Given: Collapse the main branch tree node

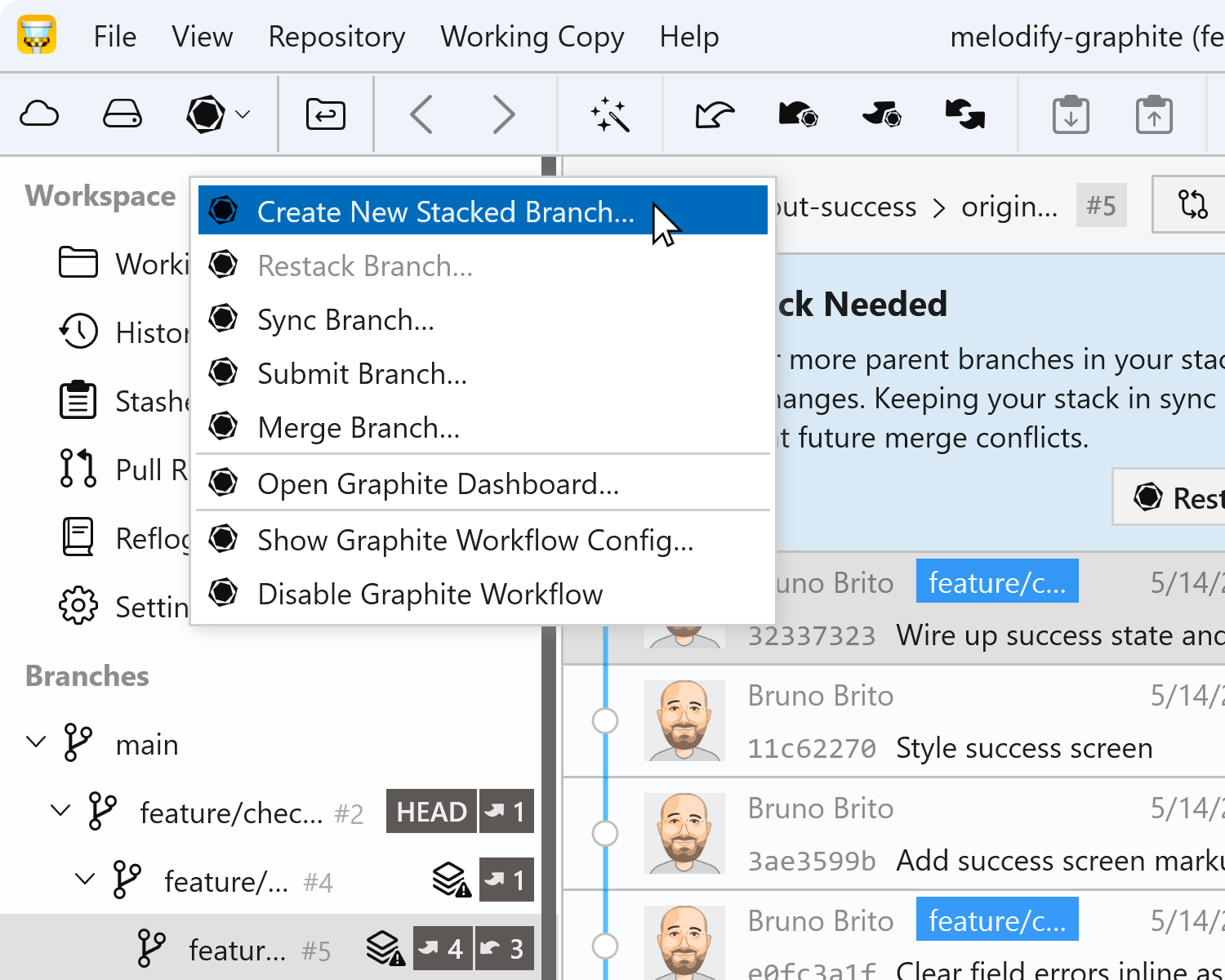Looking at the screenshot, I should 36,742.
